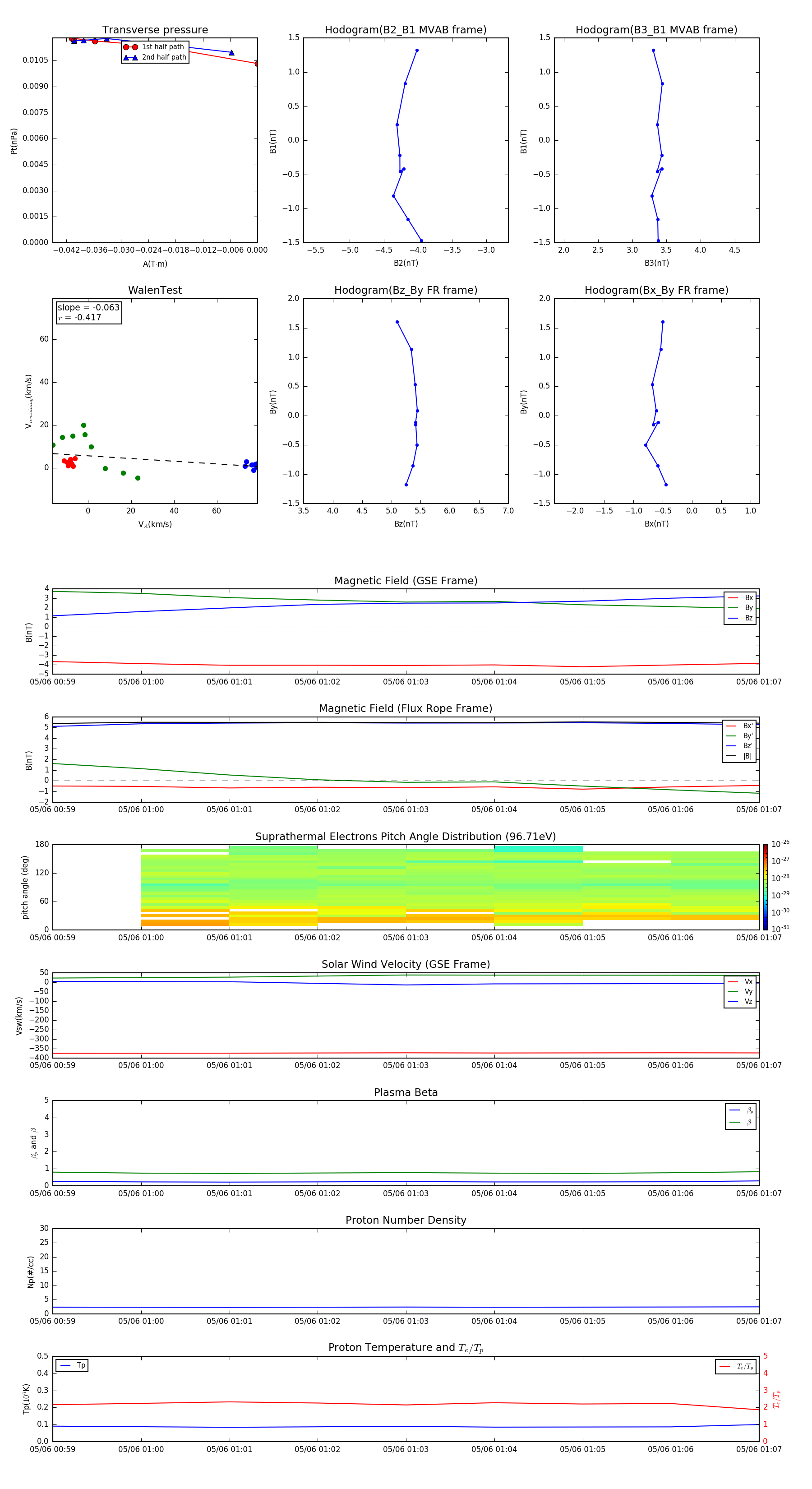
Task: Select the '2nd half path' legend entry
Action: pyautogui.click(x=154, y=57)
